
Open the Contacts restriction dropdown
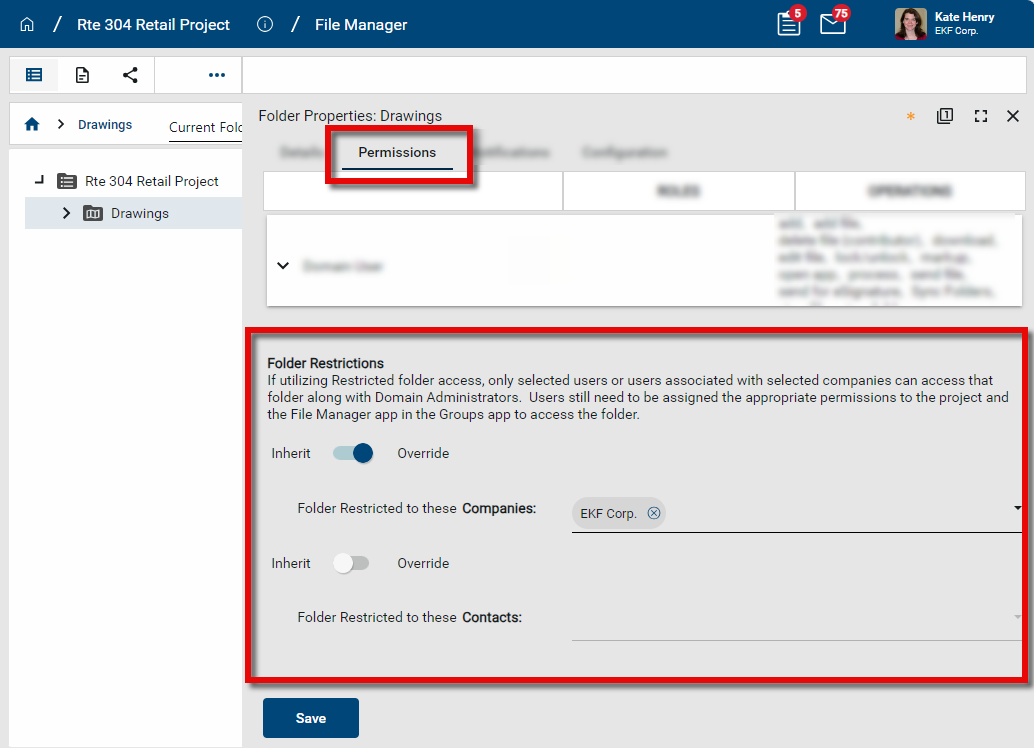click(x=1017, y=617)
